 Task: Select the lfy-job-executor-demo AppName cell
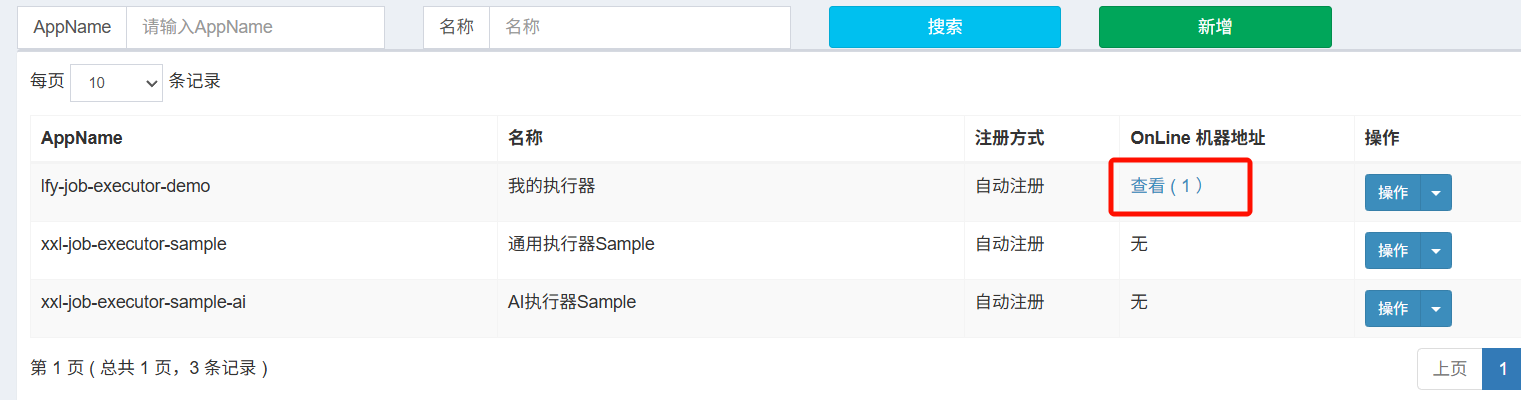tap(125, 186)
